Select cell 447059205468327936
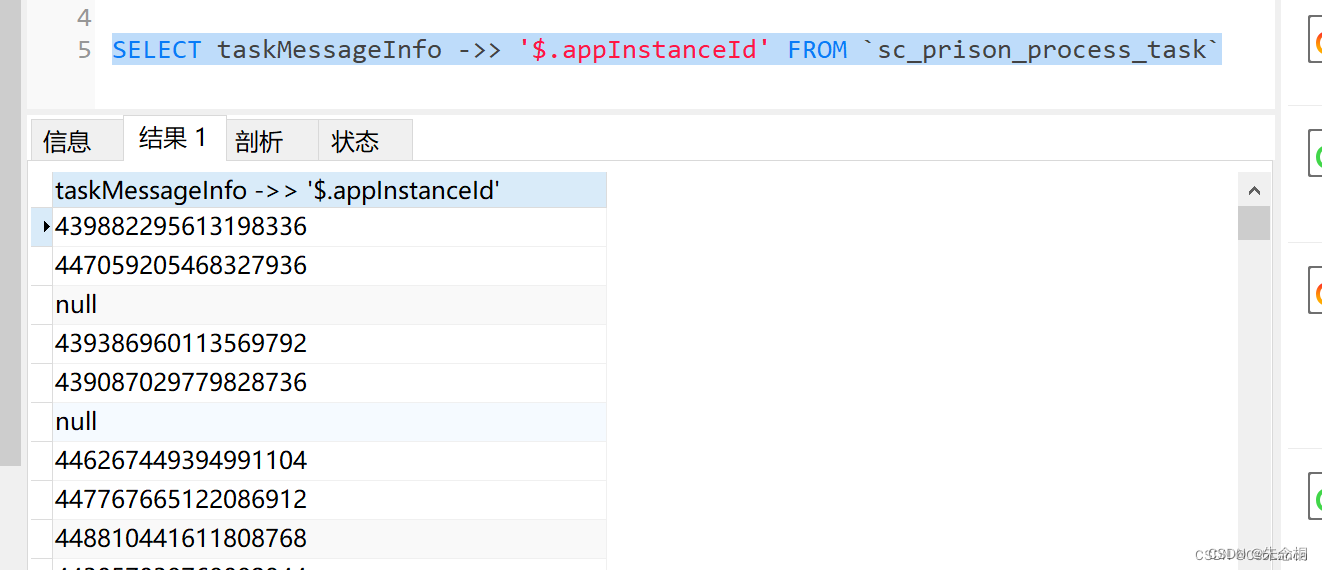This screenshot has height=570, width=1322. point(181,266)
